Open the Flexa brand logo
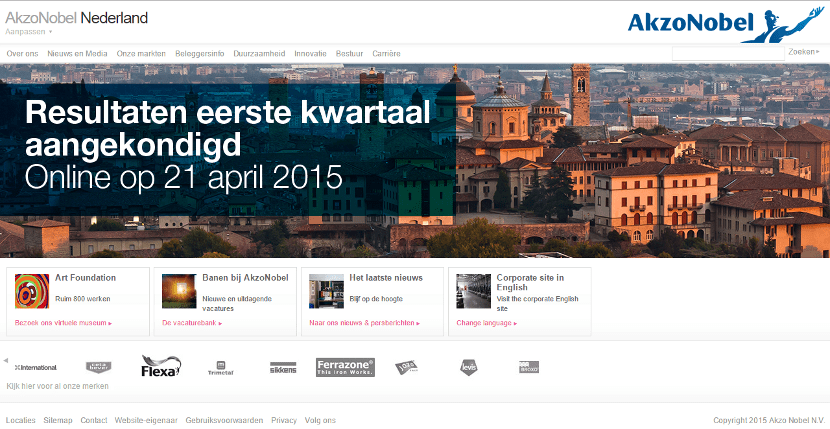Image resolution: width=830 pixels, height=429 pixels. point(161,366)
